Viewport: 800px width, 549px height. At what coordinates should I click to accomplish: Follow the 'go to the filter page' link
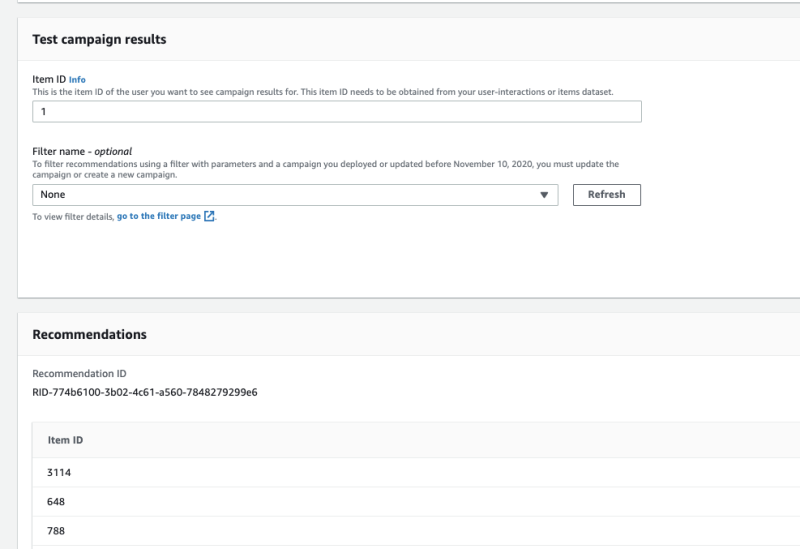158,216
